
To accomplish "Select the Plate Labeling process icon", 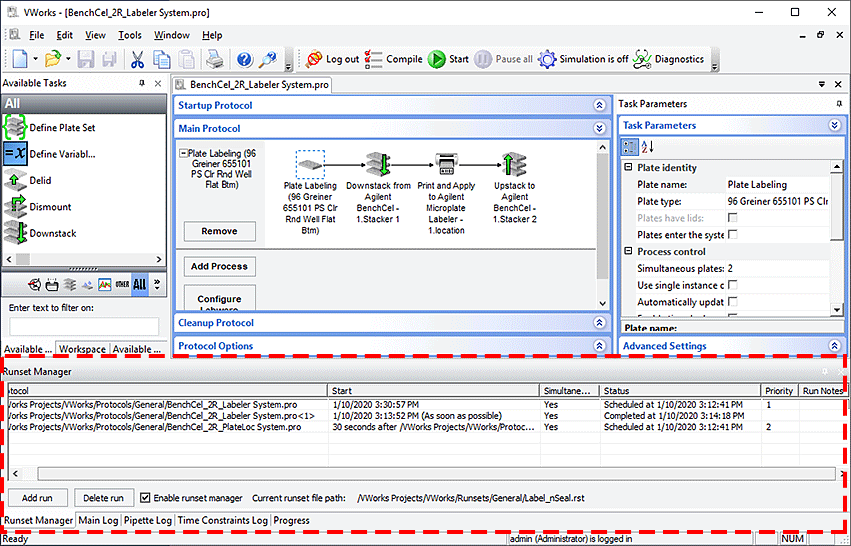I will tap(310, 164).
